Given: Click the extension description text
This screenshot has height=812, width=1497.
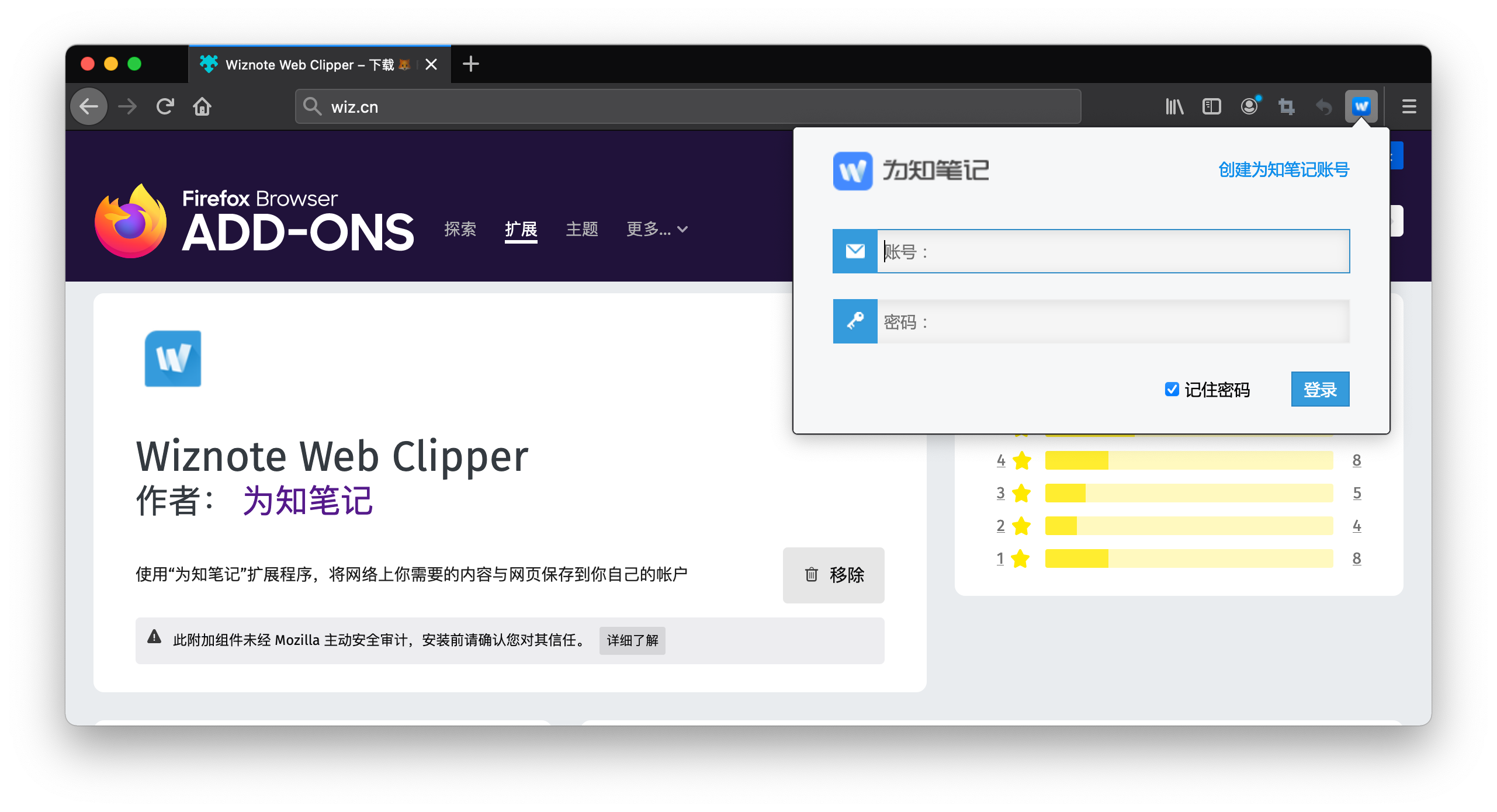Looking at the screenshot, I should coord(411,574).
